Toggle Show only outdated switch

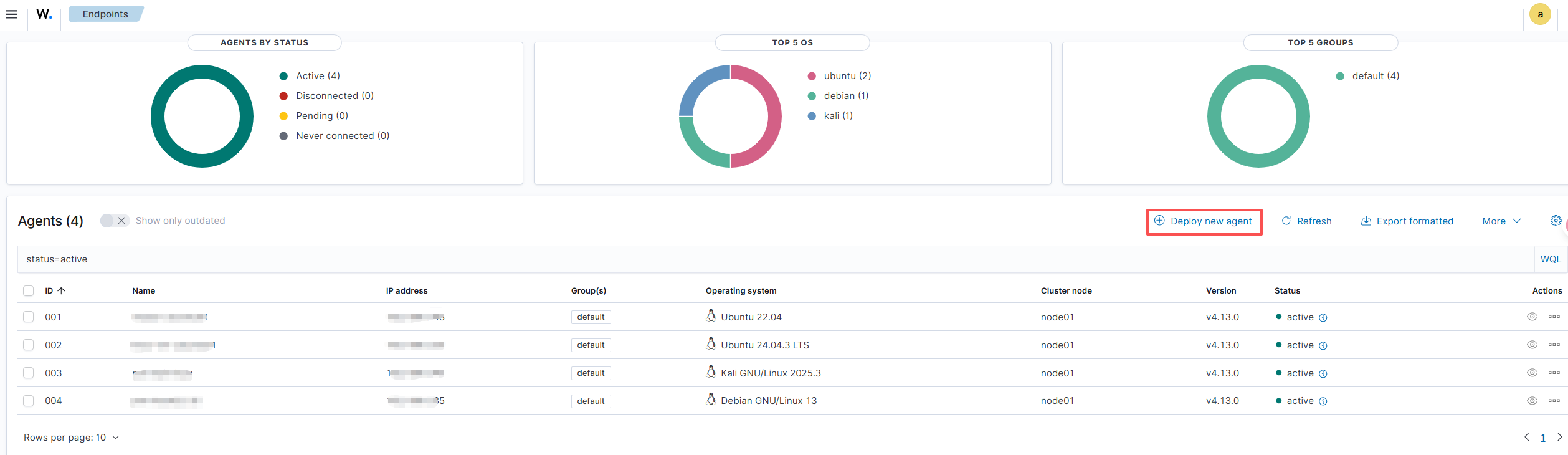(x=115, y=221)
